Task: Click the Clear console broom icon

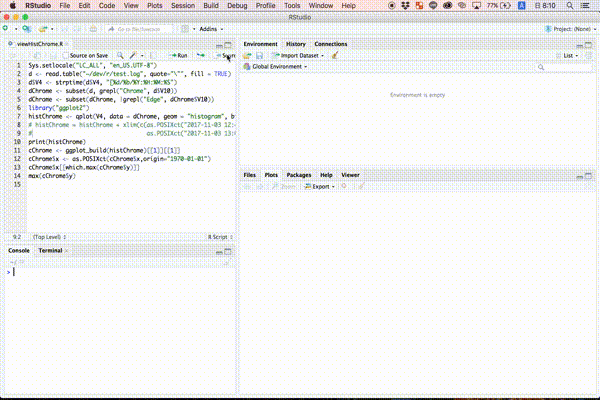Action: tap(227, 263)
